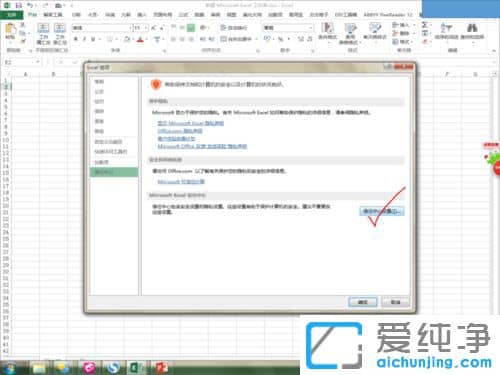Image resolution: width=500 pixels, height=375 pixels.
Task: Select highlighted 信任中心 Trust Center sidebar item
Action: (x=114, y=172)
